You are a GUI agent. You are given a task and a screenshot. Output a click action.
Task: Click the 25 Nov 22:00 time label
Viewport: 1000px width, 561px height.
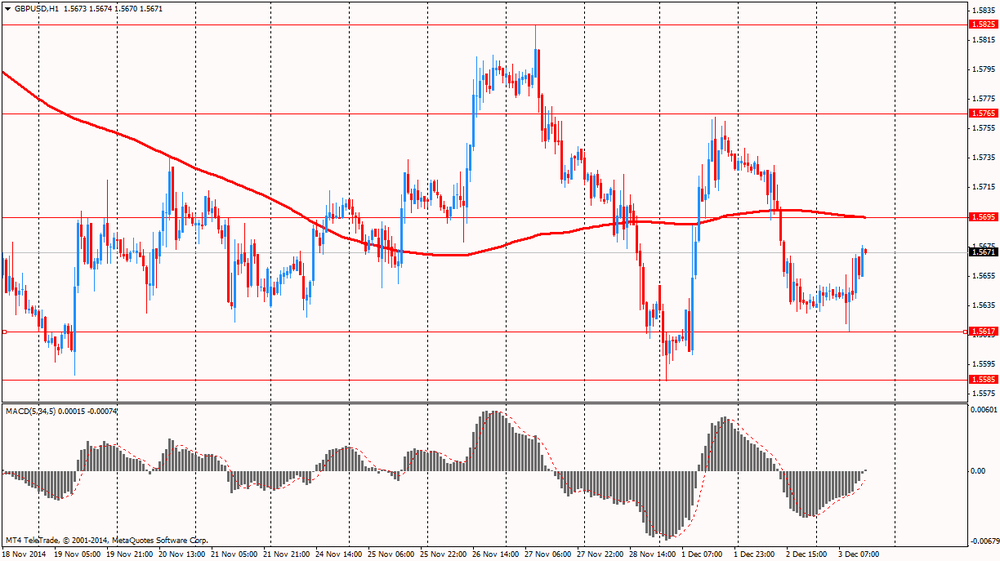pos(443,555)
